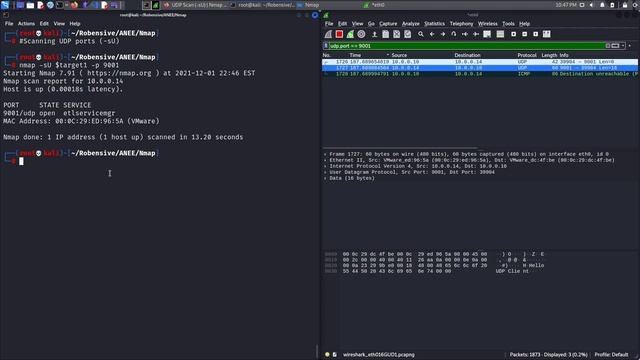Image resolution: width=640 pixels, height=360 pixels.
Task: Expand Internet Protocol Version 4 node
Action: (325, 166)
